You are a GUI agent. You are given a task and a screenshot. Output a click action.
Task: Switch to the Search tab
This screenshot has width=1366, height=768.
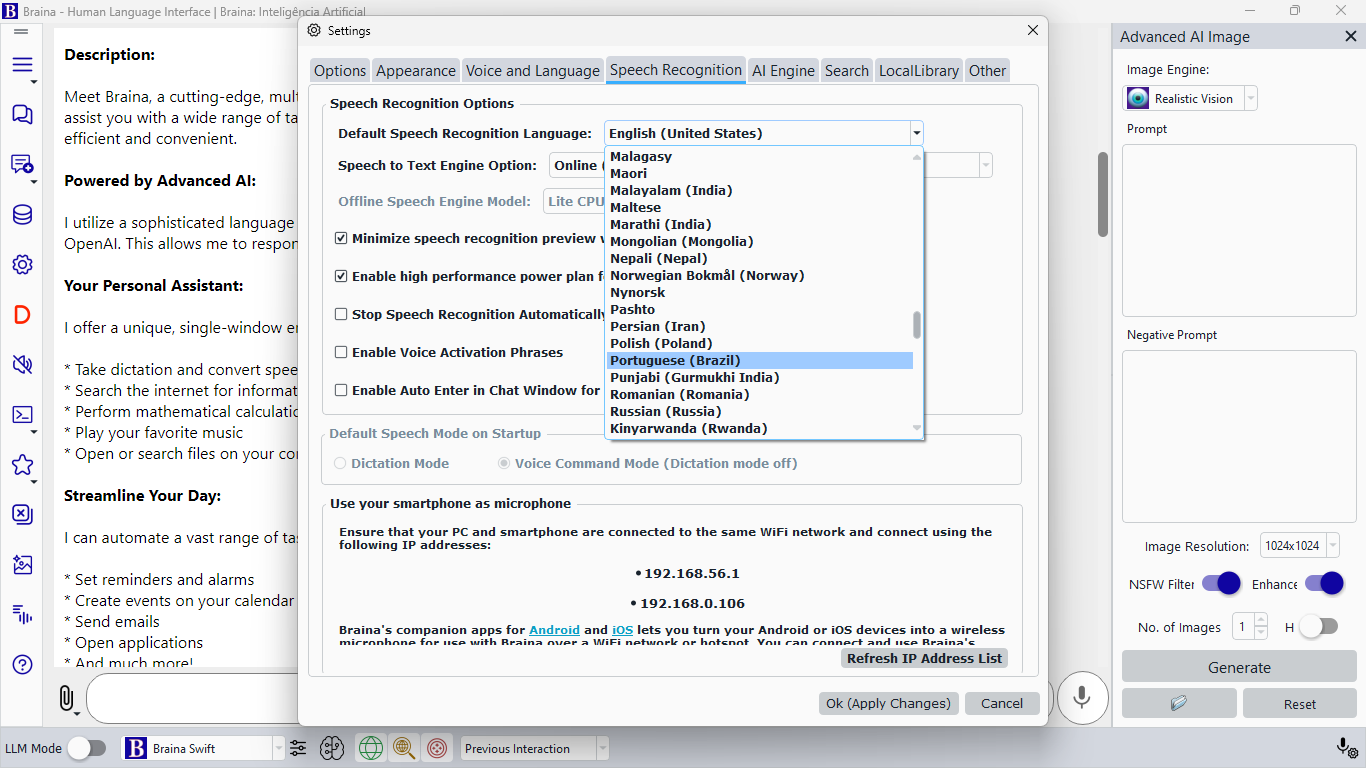point(847,70)
